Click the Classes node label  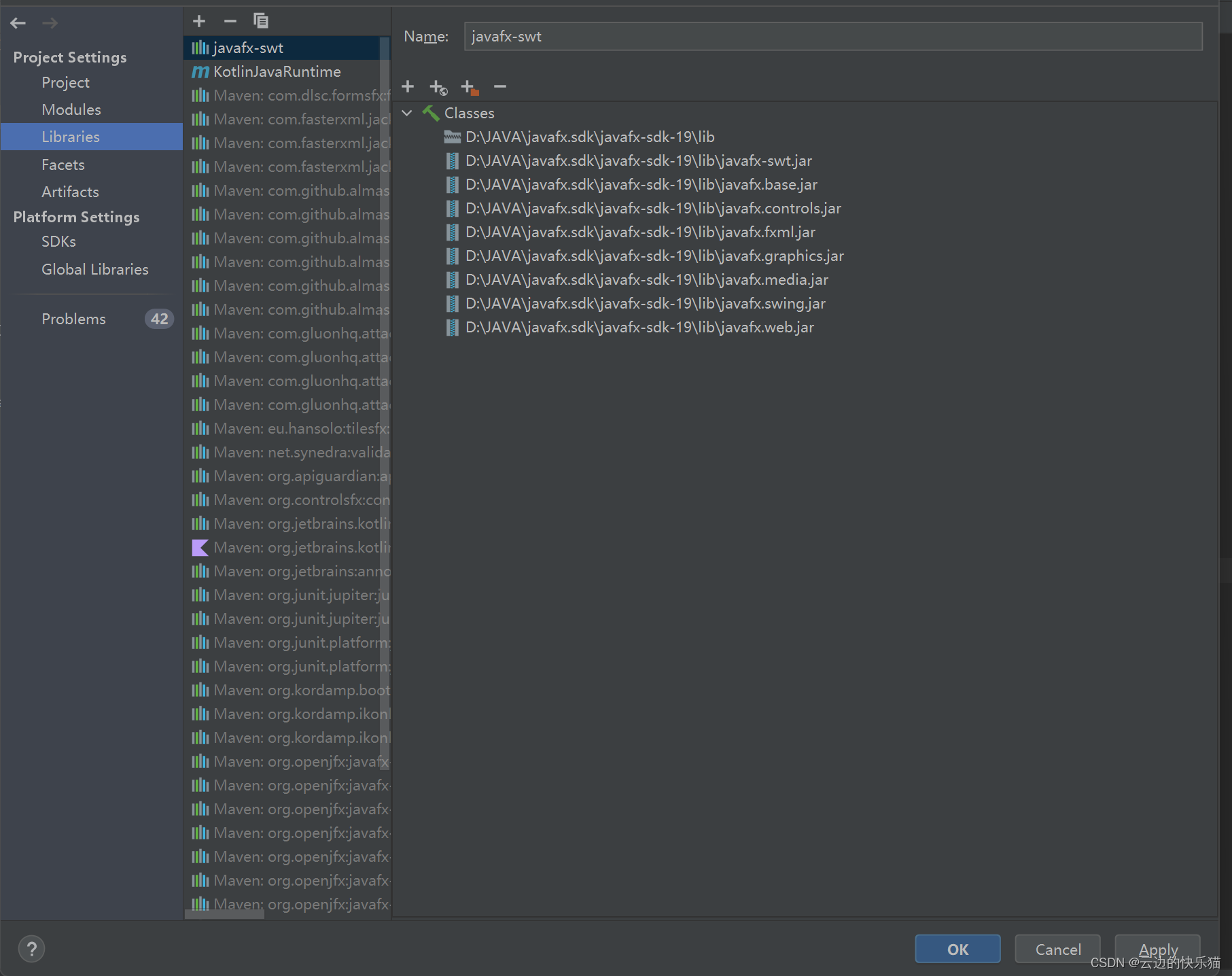tap(470, 113)
